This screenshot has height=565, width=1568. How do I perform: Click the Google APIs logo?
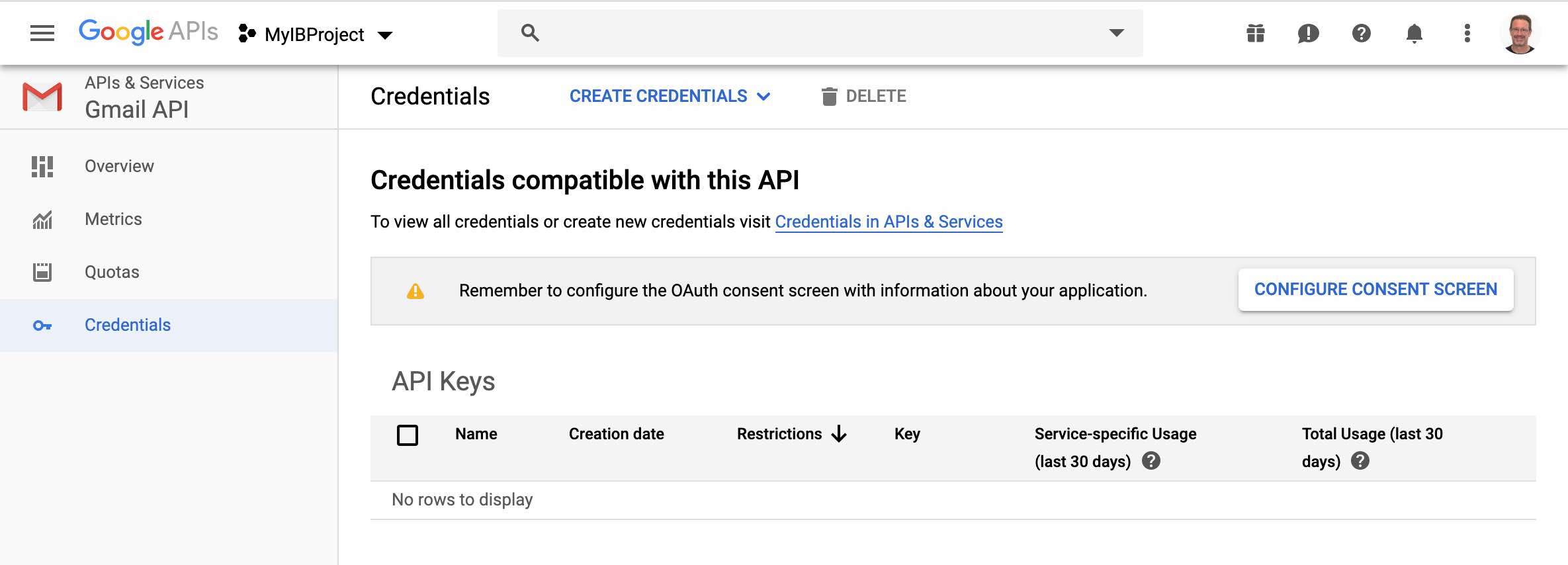tap(148, 32)
